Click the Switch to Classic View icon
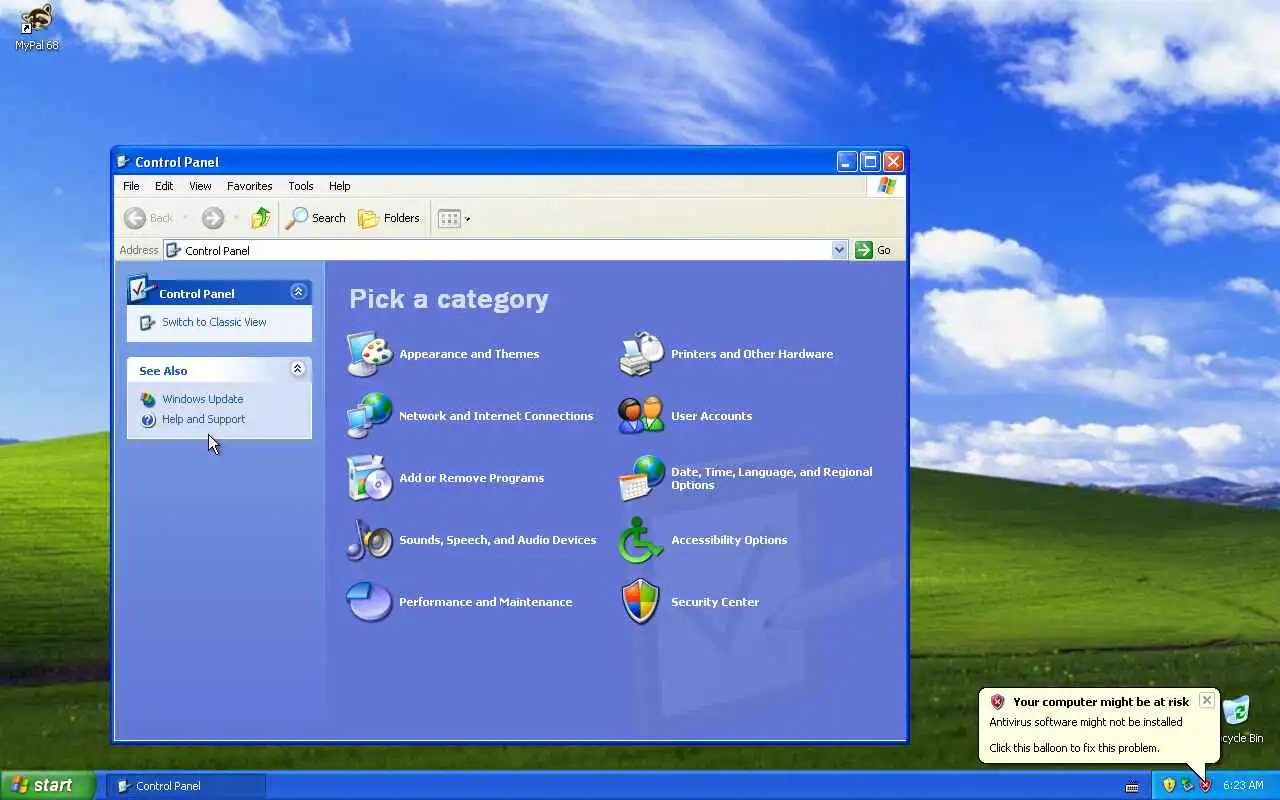 [148, 322]
